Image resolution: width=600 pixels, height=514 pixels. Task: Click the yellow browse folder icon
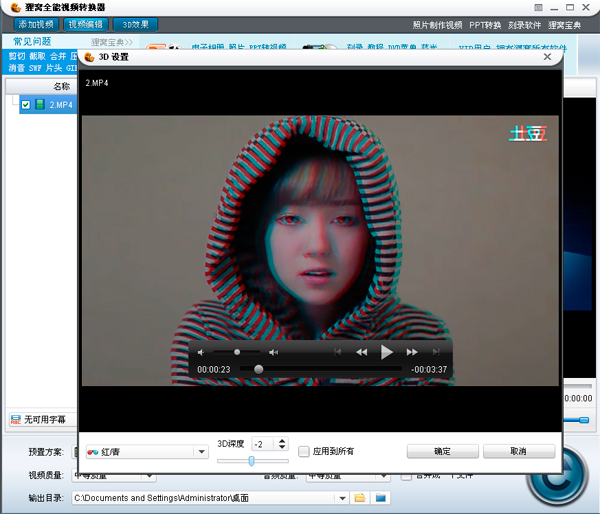click(360, 498)
